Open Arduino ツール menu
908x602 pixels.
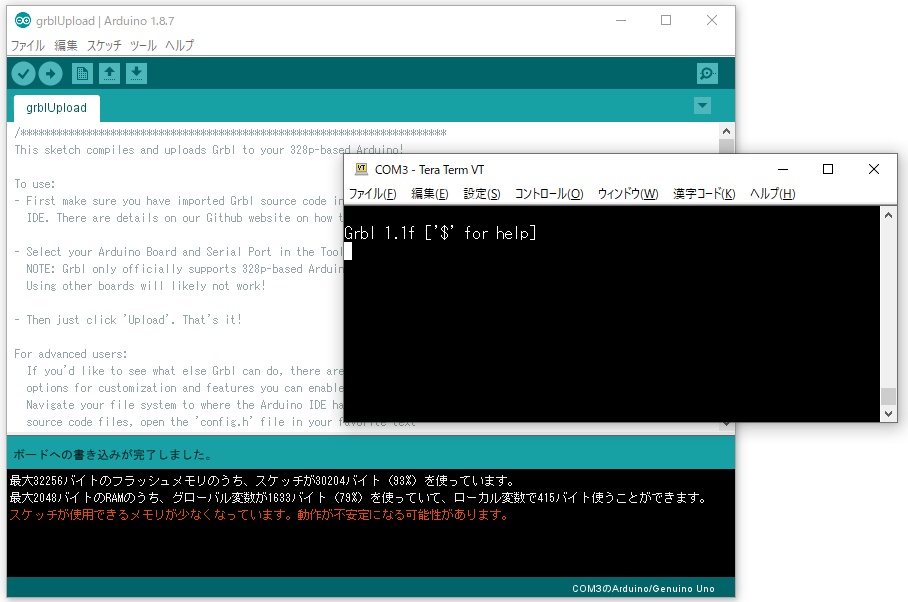143,45
